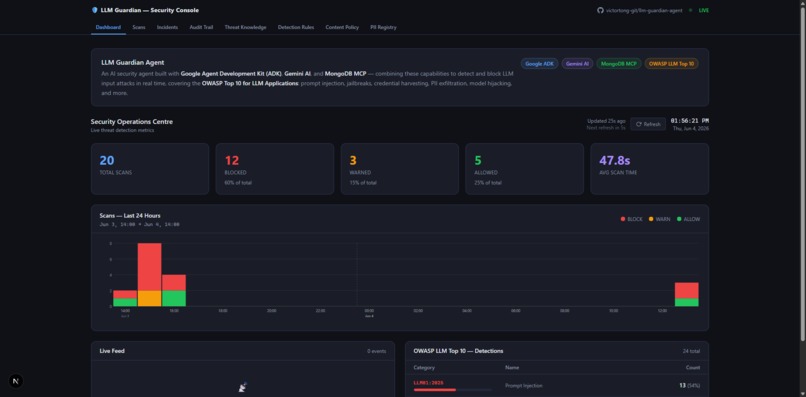Screen dimensions: 806x397
Task: Click the '13 (54%)' count value
Action: pyautogui.click(x=689, y=386)
